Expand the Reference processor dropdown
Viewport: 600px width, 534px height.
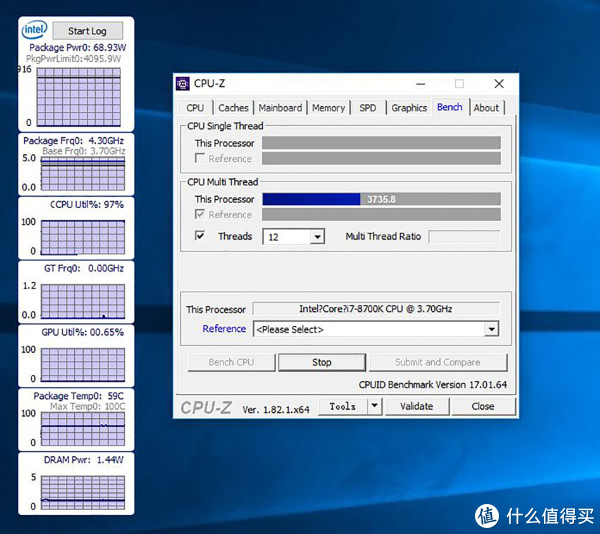coord(491,329)
